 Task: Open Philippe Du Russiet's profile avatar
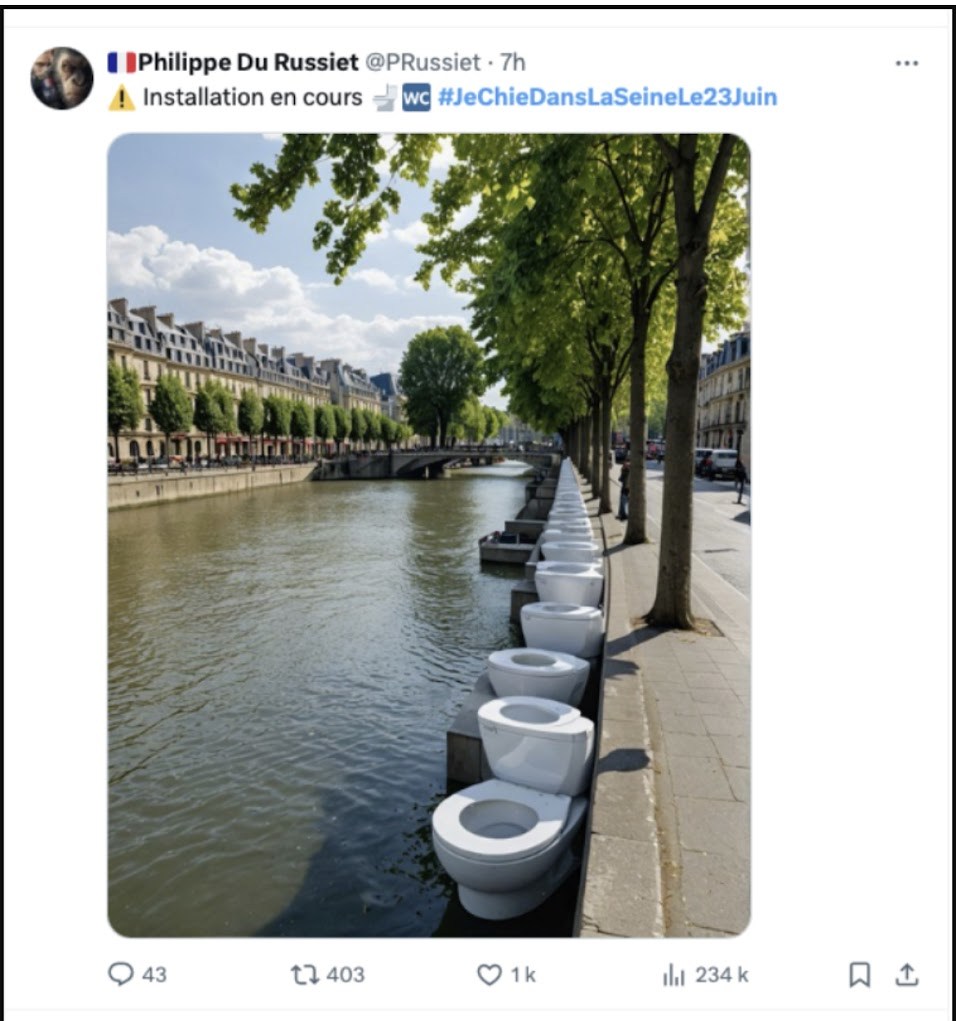pyautogui.click(x=62, y=78)
